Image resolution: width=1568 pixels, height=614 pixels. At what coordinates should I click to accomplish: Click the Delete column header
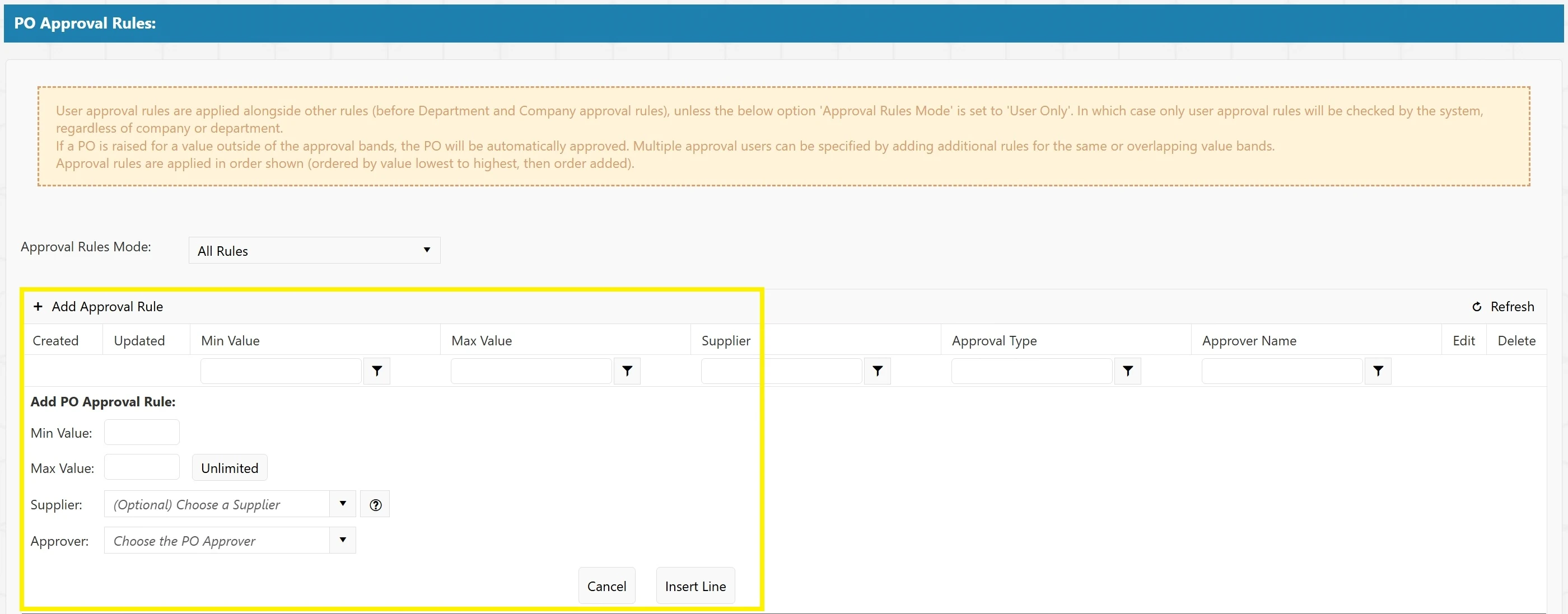click(x=1516, y=341)
